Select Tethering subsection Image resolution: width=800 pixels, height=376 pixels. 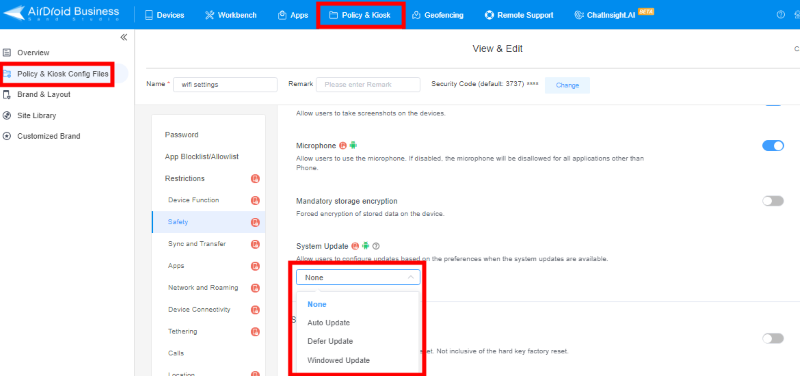[x=182, y=332]
